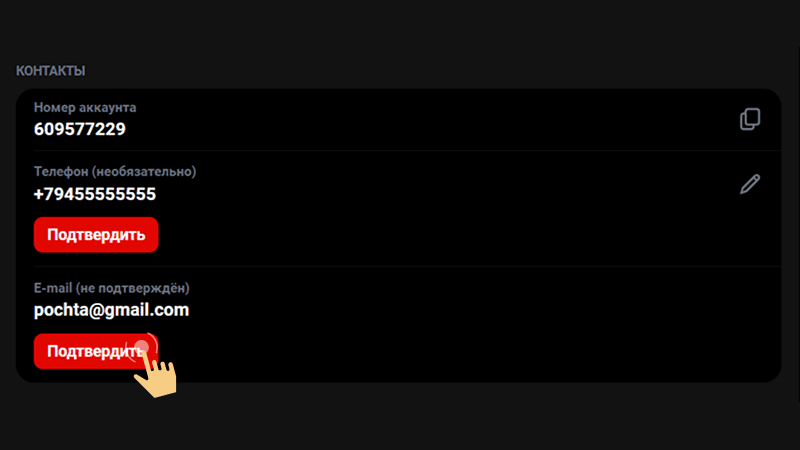Click the КОНТАКТЫ section heading
800x450 pixels.
coord(51,71)
